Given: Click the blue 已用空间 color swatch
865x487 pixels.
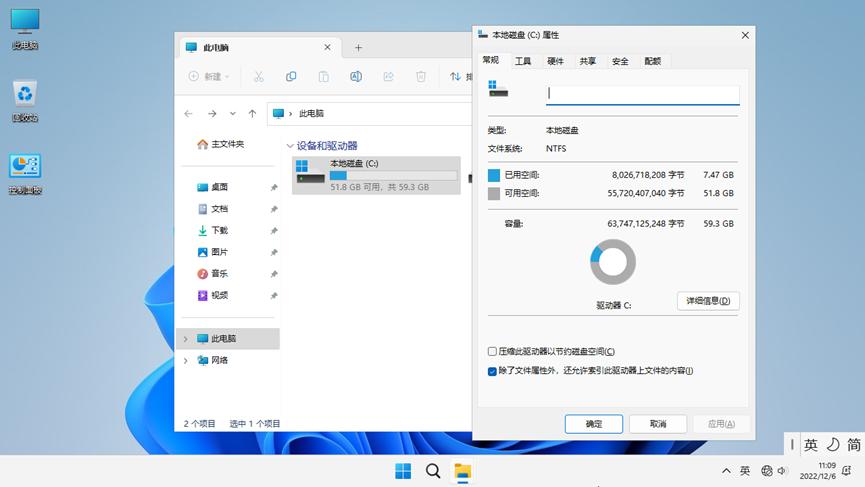Looking at the screenshot, I should click(494, 175).
